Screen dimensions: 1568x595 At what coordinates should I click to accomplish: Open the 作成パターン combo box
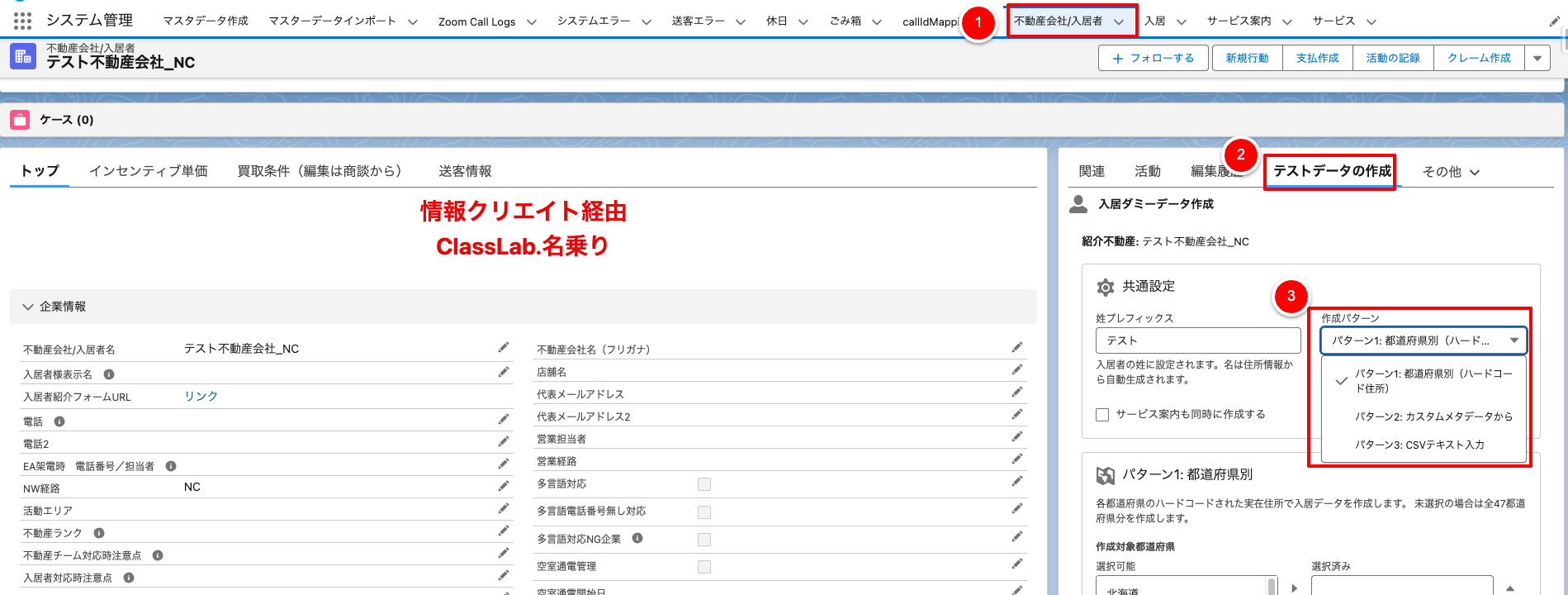(1424, 340)
